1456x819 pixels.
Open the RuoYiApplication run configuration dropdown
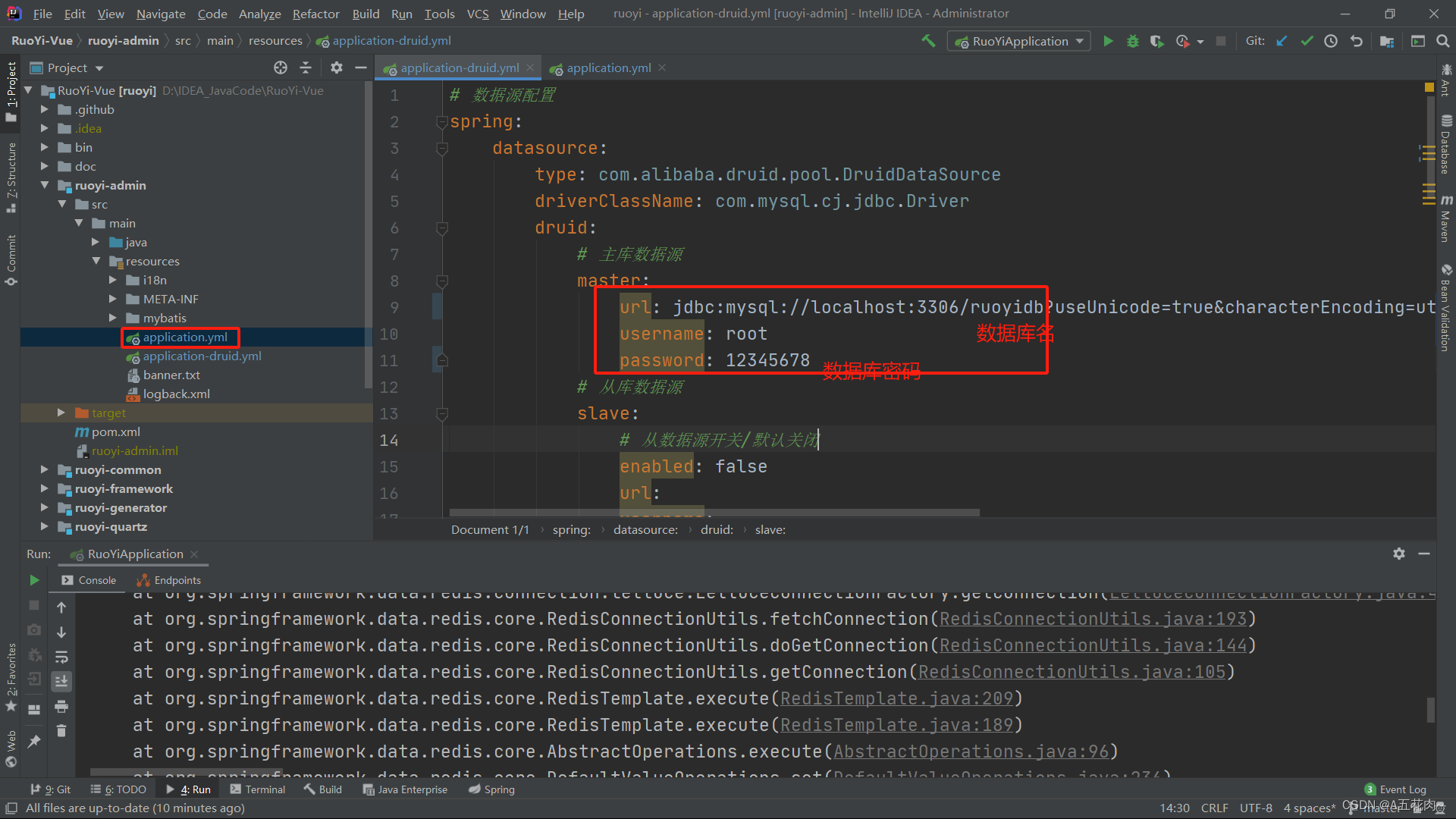point(1018,41)
